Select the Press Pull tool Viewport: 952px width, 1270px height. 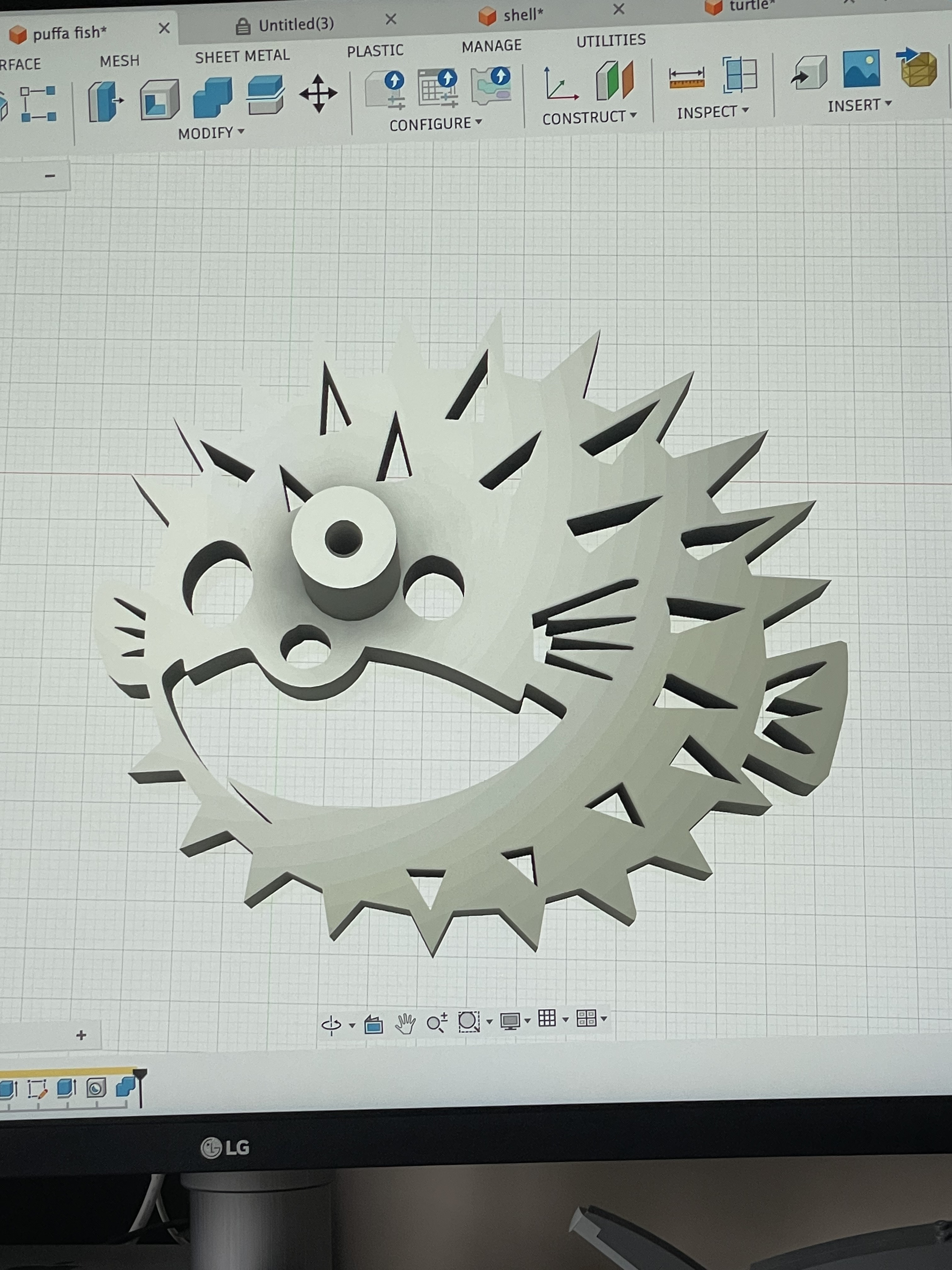point(105,101)
